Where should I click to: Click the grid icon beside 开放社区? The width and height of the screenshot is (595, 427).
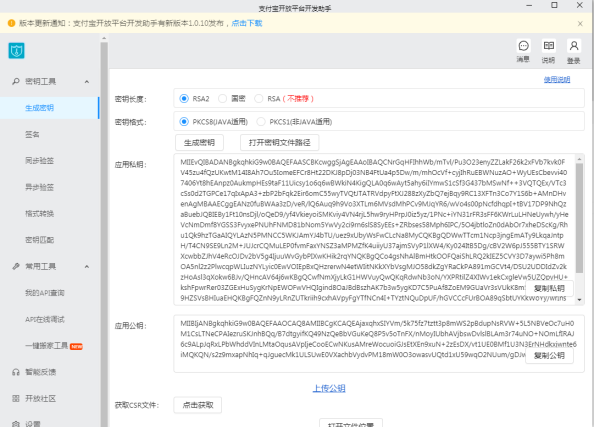[x=16, y=399]
